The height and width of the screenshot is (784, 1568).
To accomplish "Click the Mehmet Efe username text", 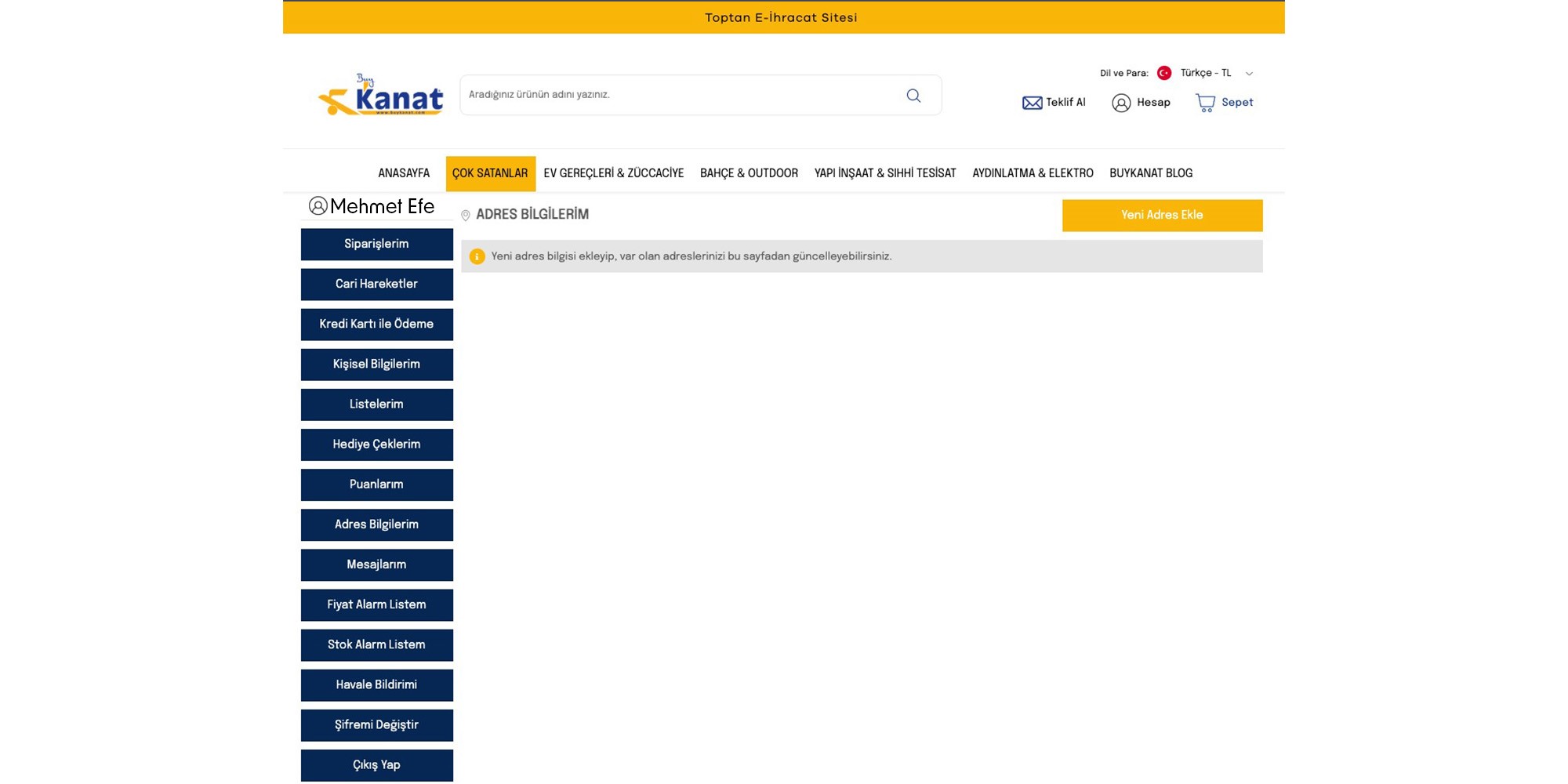I will [382, 206].
